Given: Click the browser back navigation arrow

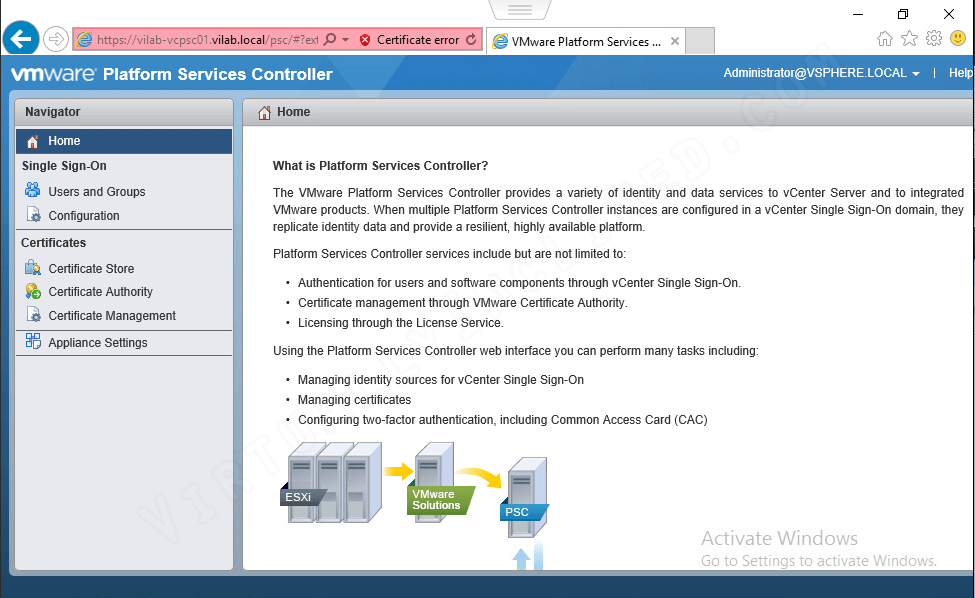Looking at the screenshot, I should click(x=20, y=38).
